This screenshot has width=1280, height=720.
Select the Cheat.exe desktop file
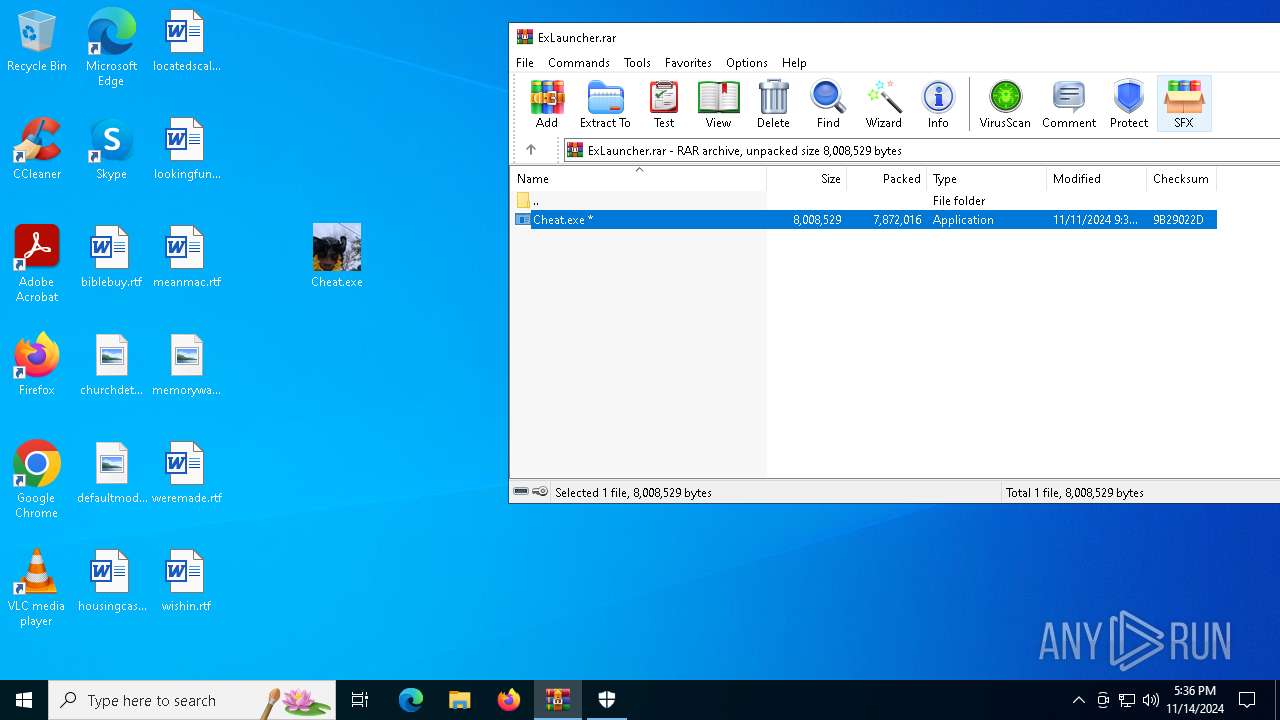click(337, 256)
